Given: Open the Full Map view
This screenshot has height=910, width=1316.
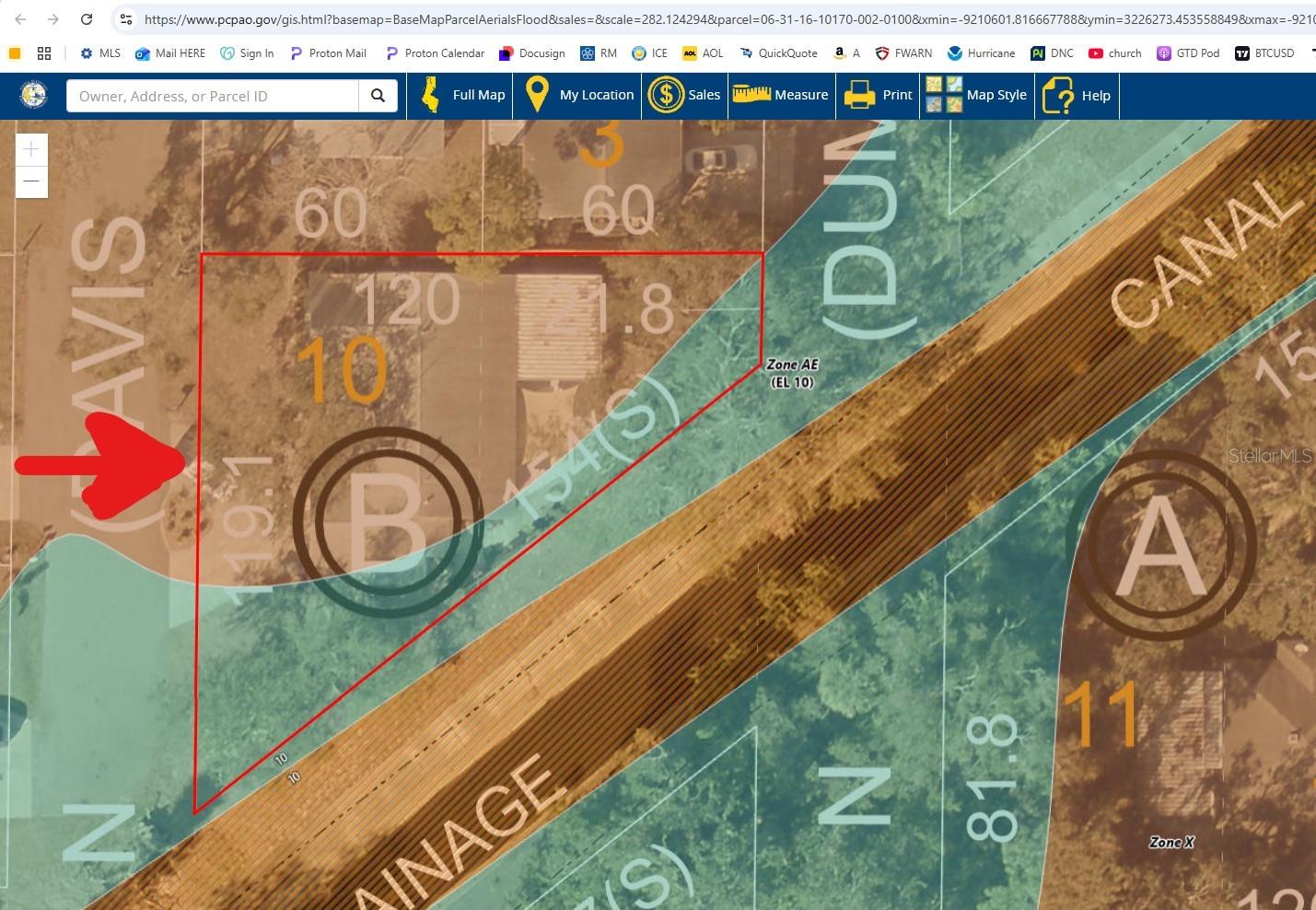Looking at the screenshot, I should (x=460, y=95).
